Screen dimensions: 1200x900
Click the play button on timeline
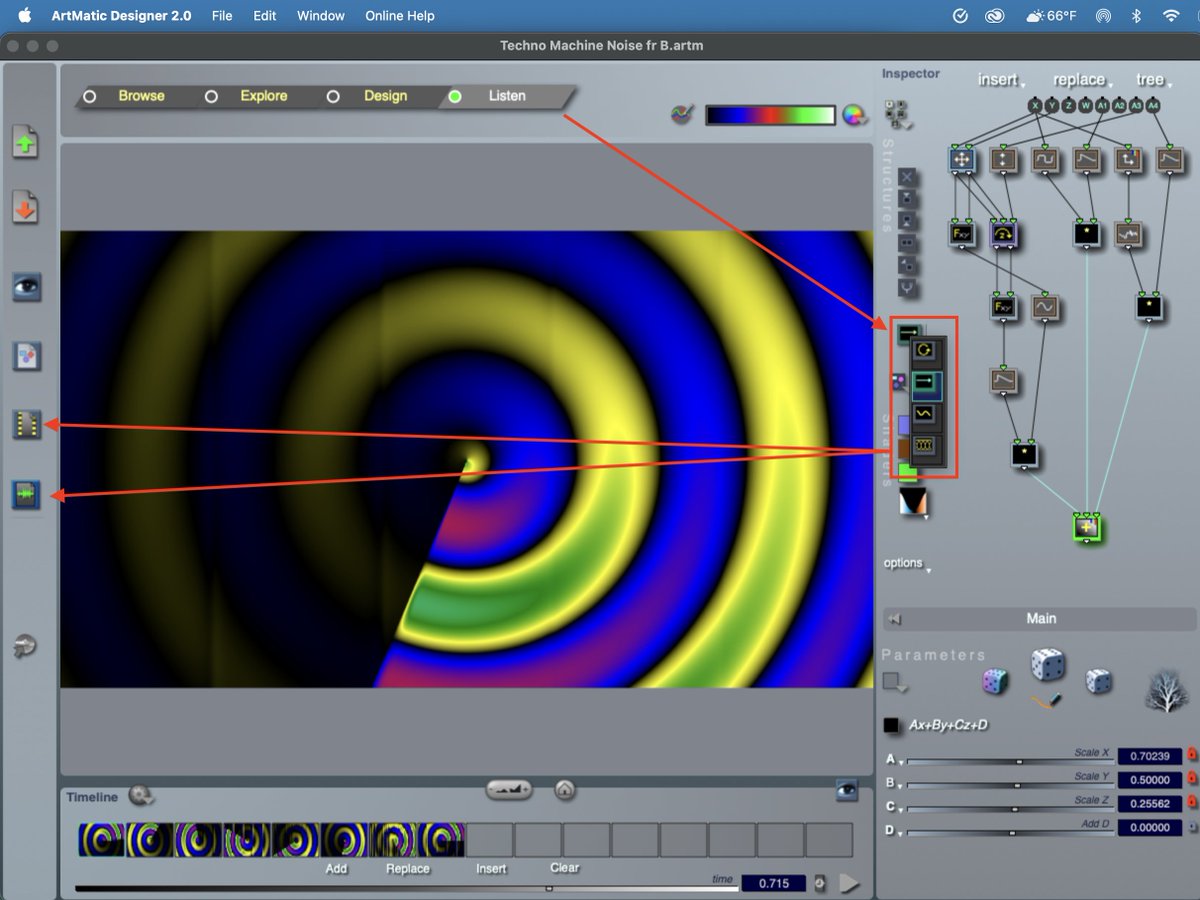(849, 883)
